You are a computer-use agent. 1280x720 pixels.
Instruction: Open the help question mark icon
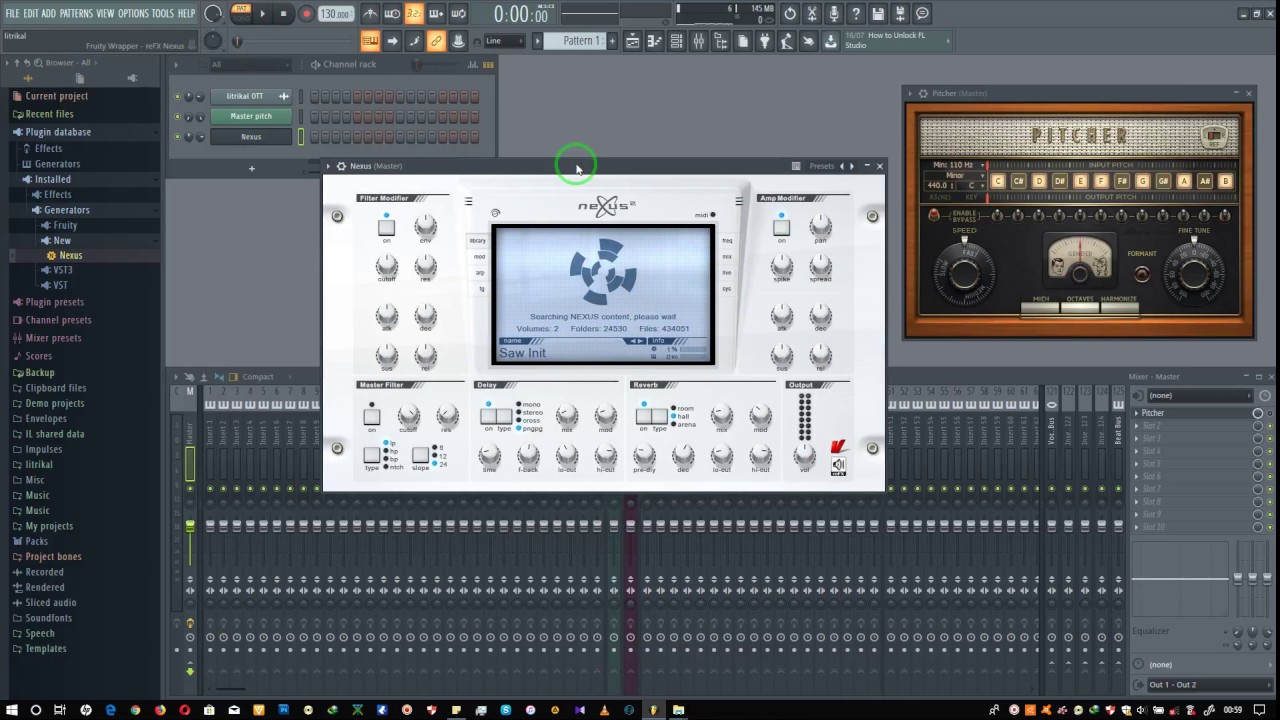[x=855, y=14]
